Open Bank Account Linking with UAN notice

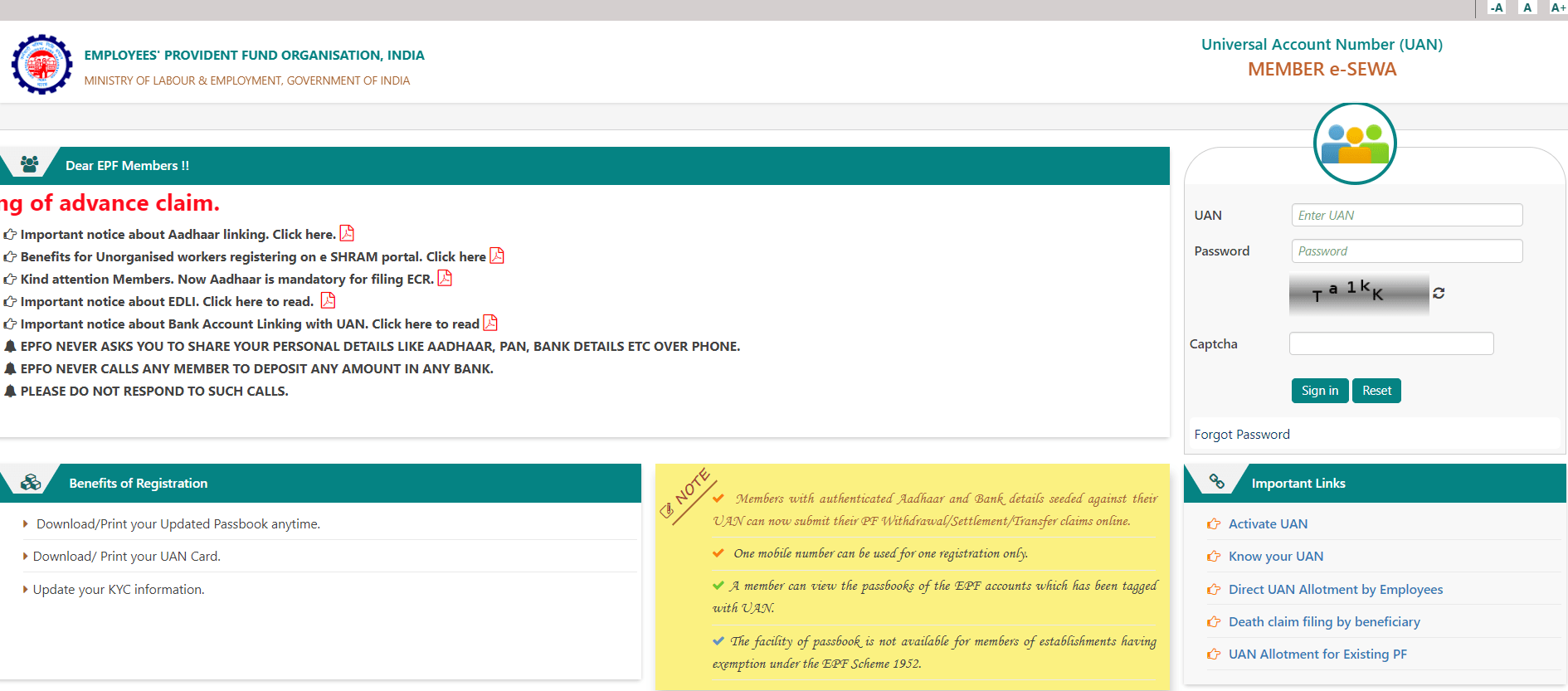(x=250, y=324)
